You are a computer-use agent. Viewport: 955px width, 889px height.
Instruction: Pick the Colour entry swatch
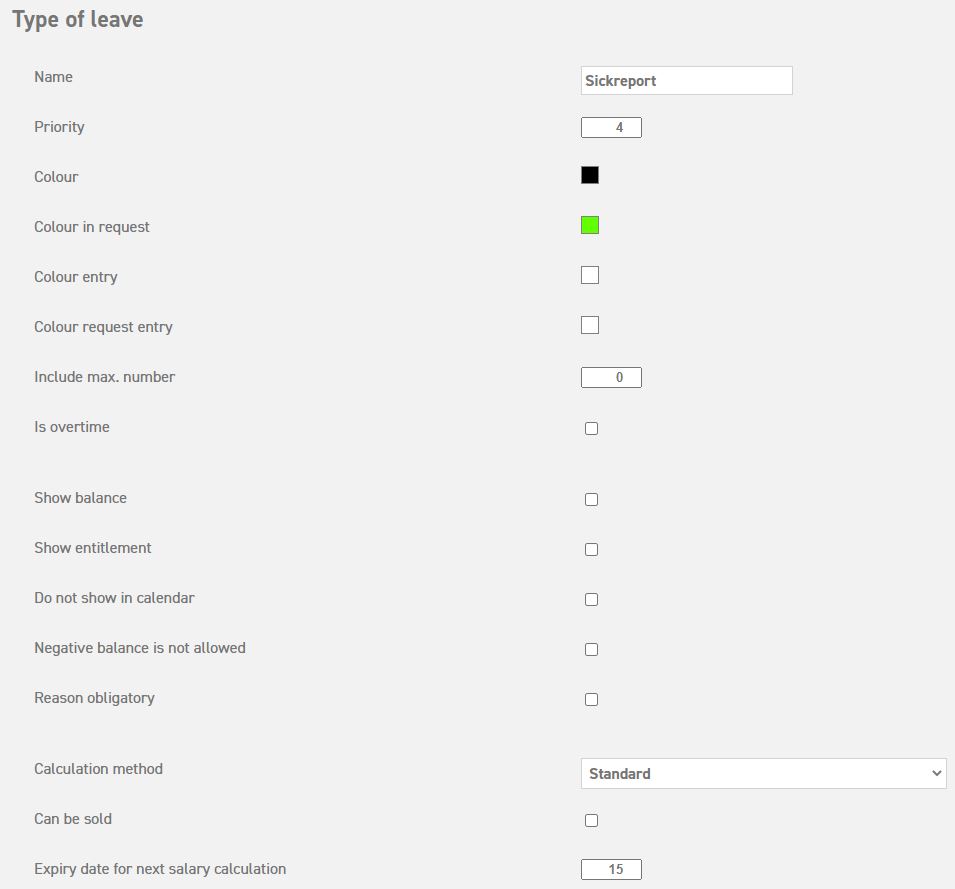point(590,276)
